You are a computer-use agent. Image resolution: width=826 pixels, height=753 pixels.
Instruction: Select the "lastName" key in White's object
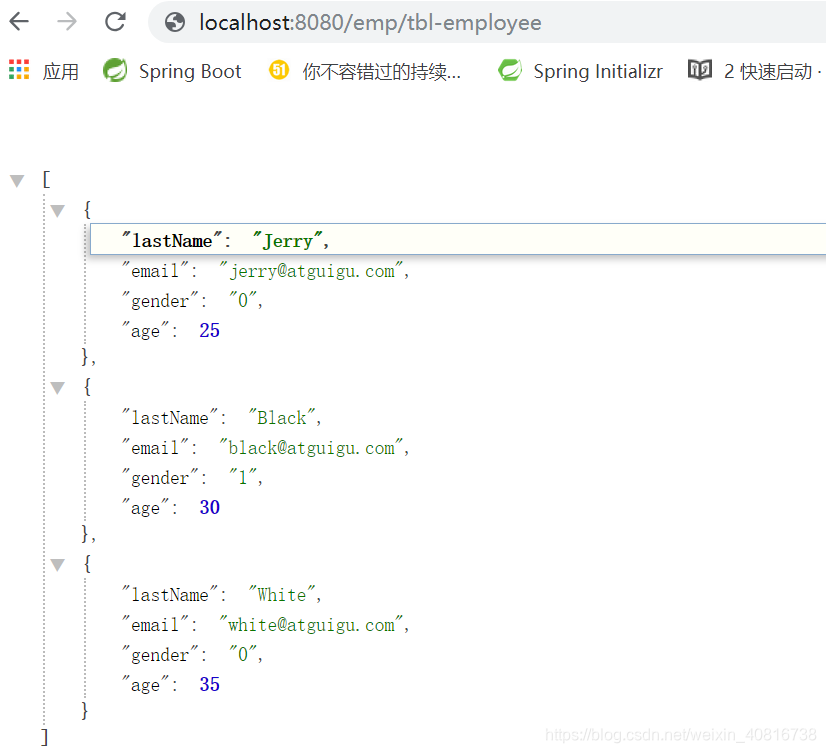click(170, 595)
